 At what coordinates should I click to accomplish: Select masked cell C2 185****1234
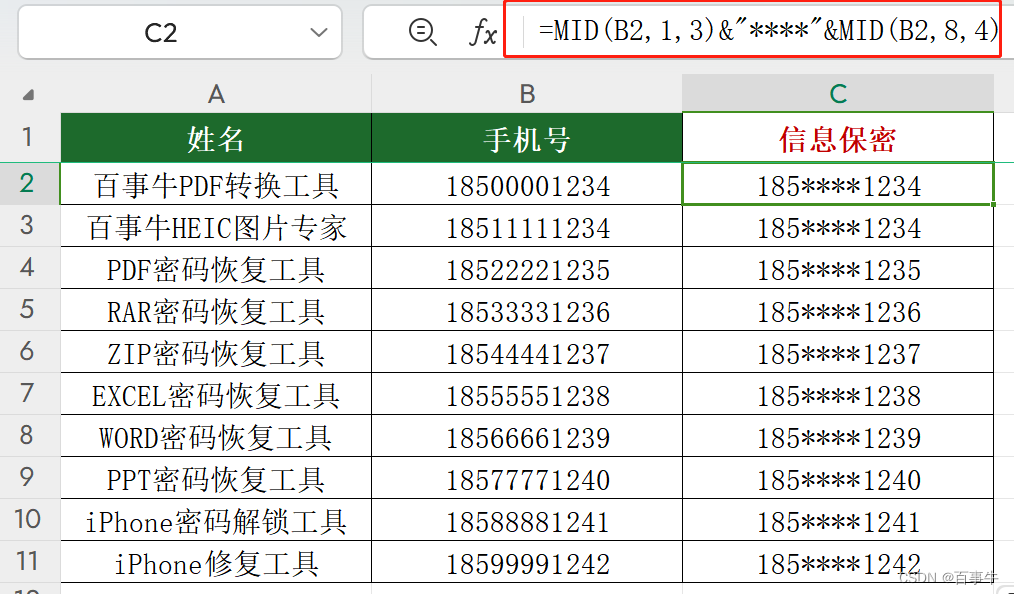pos(838,184)
